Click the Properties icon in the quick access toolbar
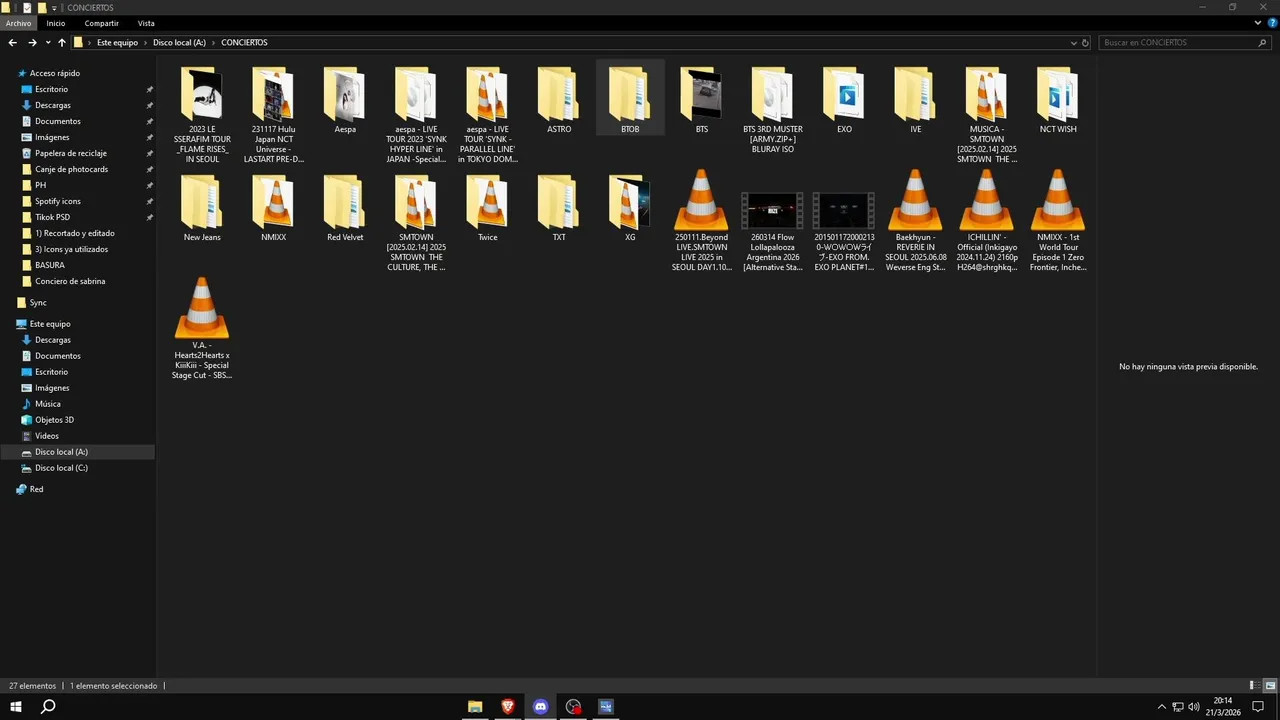1280x720 pixels. pos(27,7)
